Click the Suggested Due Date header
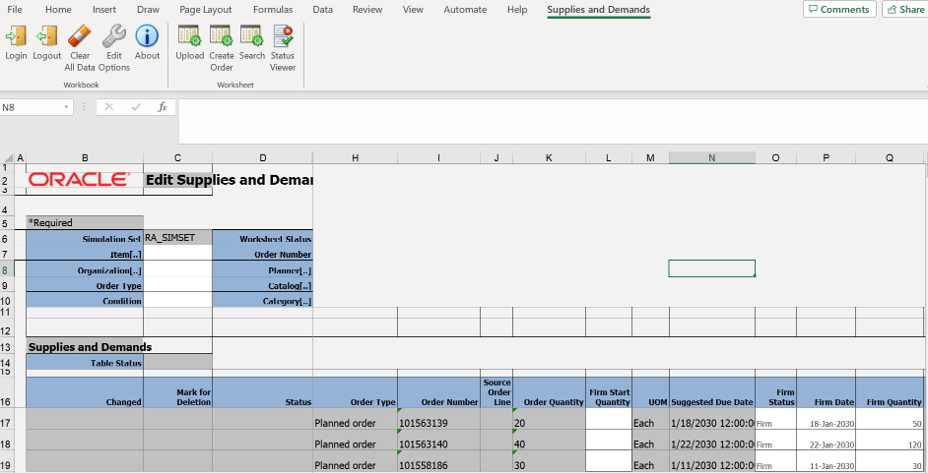Screen dimensions: 928x473 tap(712, 392)
